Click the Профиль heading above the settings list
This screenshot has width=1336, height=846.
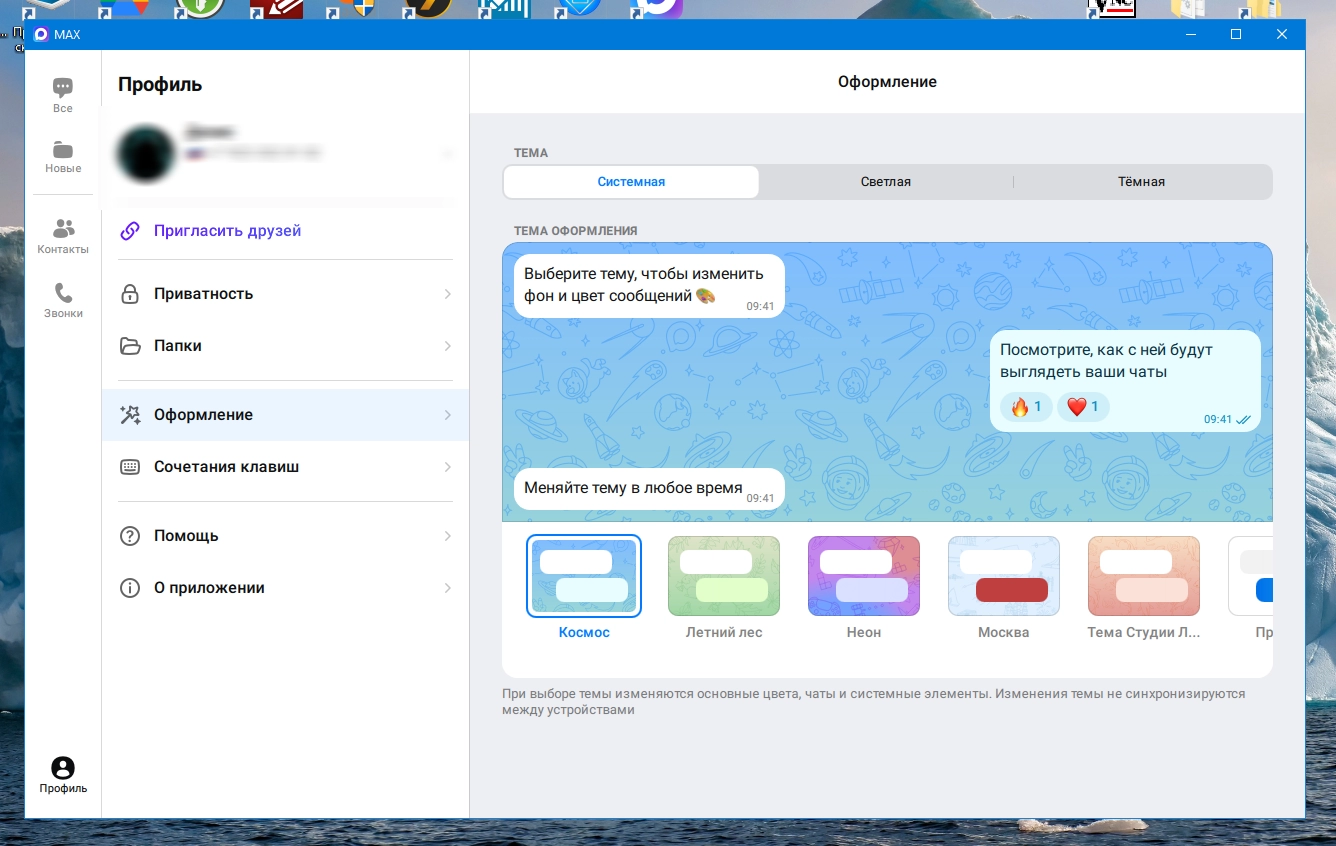(x=160, y=85)
